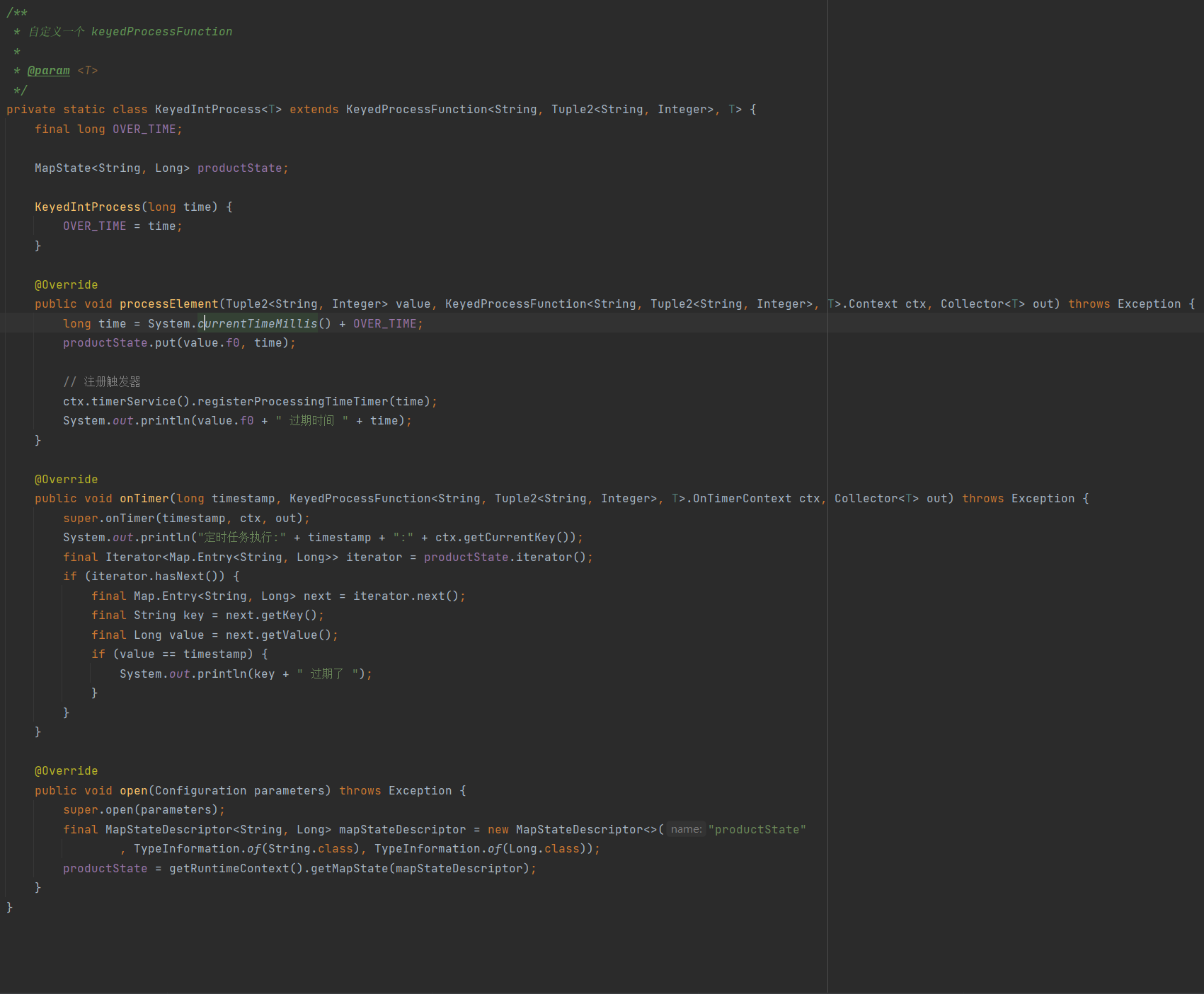Click the OVER_TIME field in the final long declaration
The height and width of the screenshot is (994, 1204).
click(x=144, y=129)
